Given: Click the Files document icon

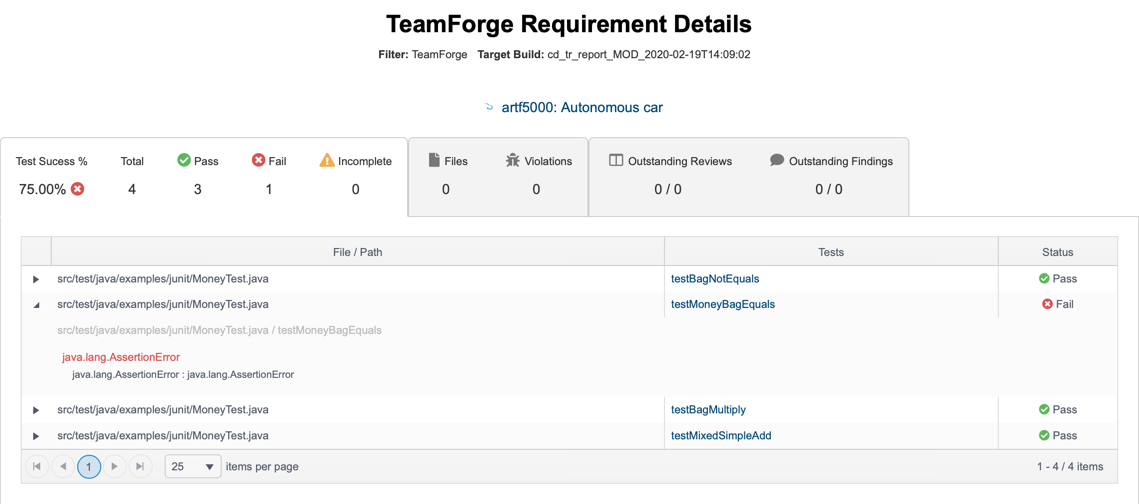Looking at the screenshot, I should (434, 160).
